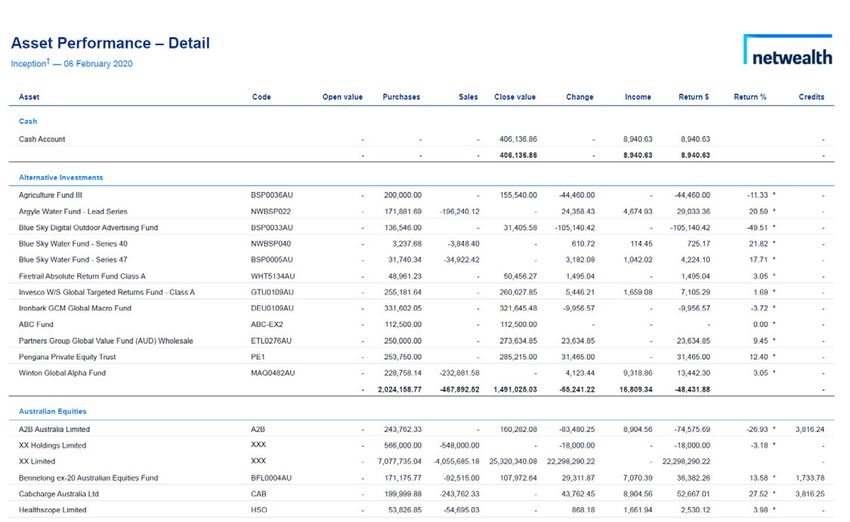
Task: Select Bennelong ex-20 Australian Equities Fund
Action: point(88,478)
